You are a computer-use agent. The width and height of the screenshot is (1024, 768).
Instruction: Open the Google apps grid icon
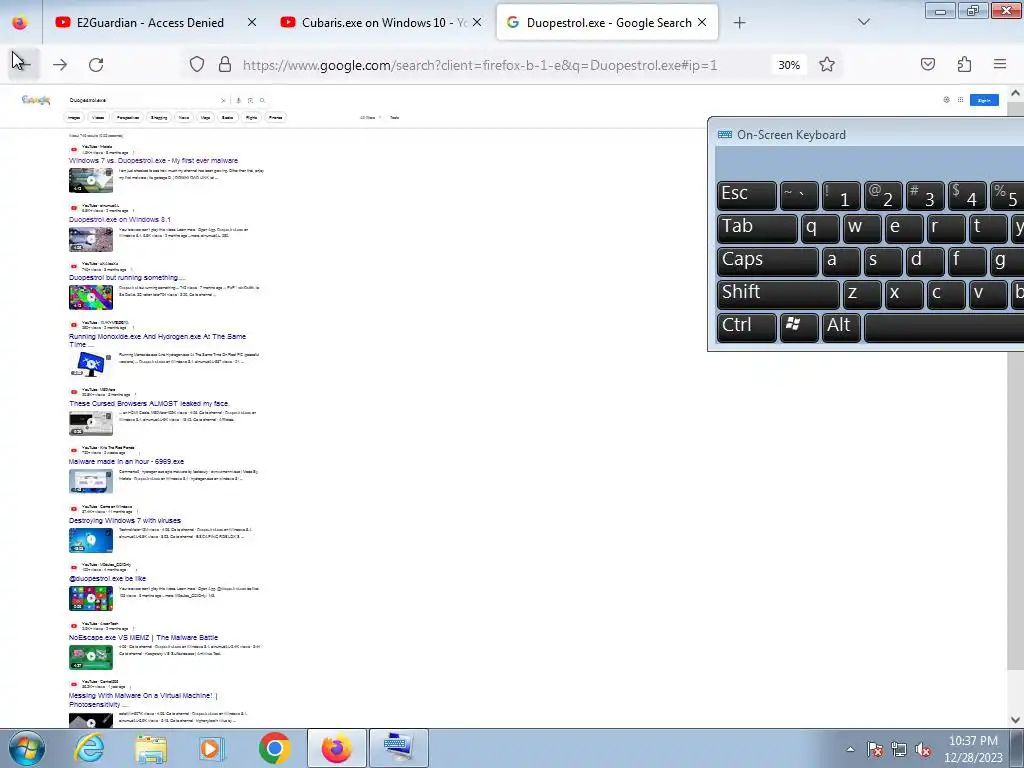(x=961, y=100)
